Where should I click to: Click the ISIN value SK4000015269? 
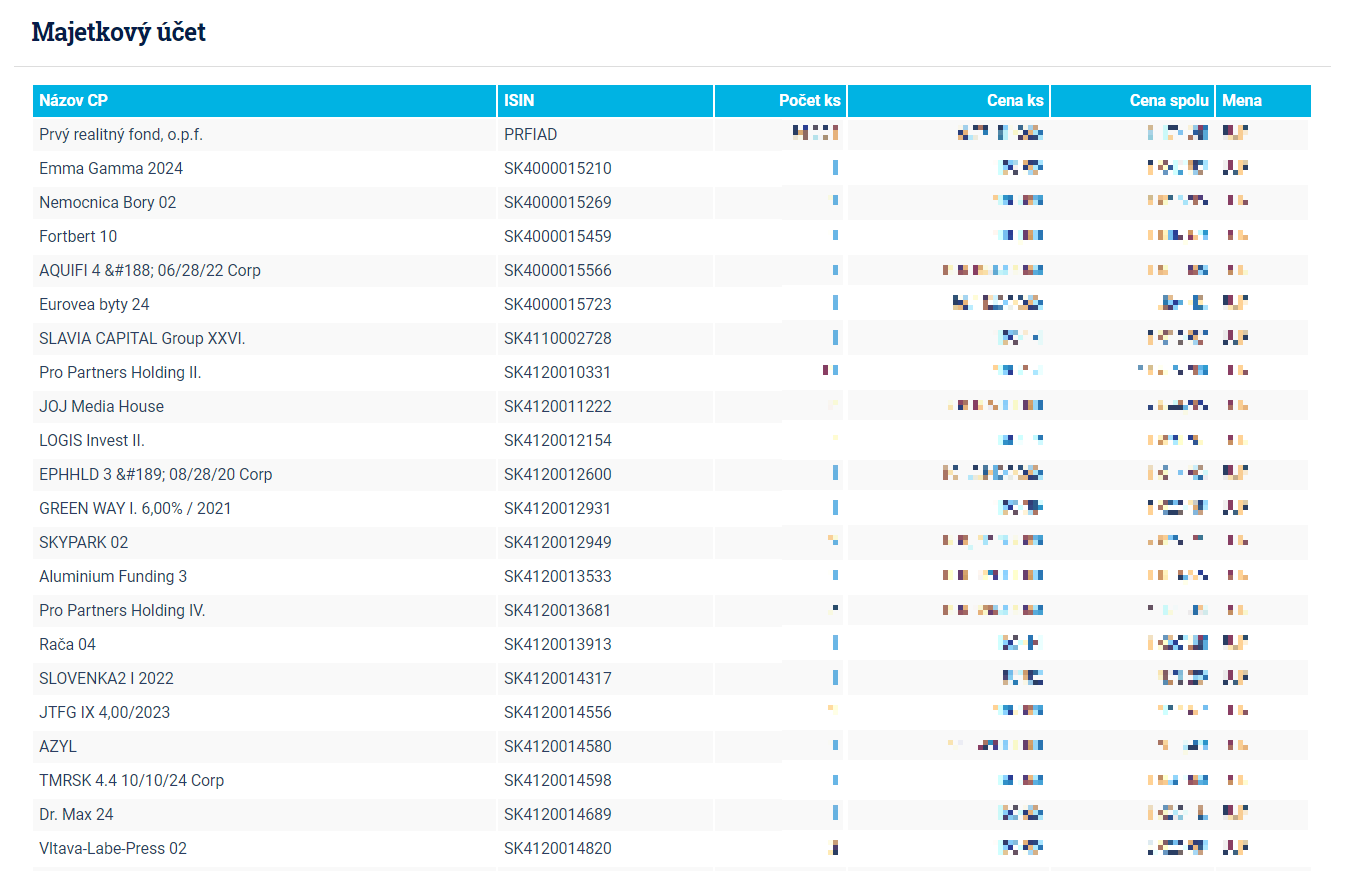pos(558,202)
